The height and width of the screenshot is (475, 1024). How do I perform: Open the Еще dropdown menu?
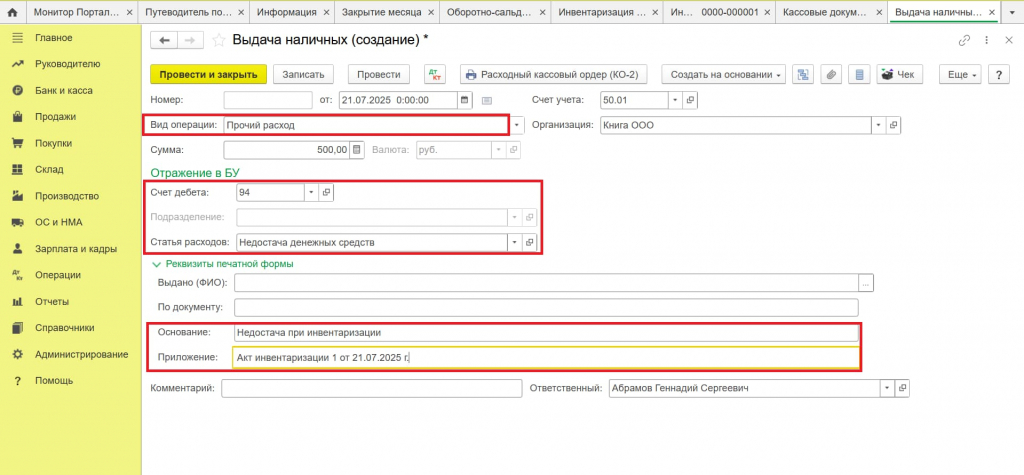tap(960, 74)
